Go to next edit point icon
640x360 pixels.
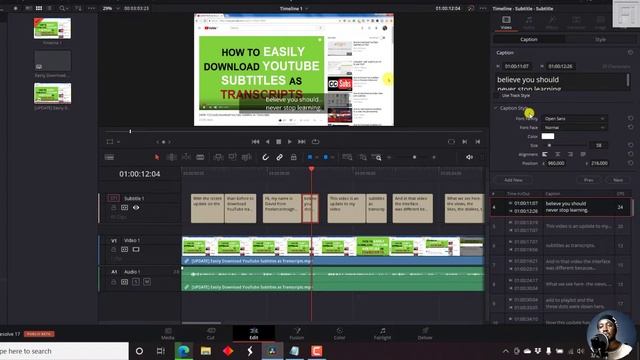pos(464,142)
